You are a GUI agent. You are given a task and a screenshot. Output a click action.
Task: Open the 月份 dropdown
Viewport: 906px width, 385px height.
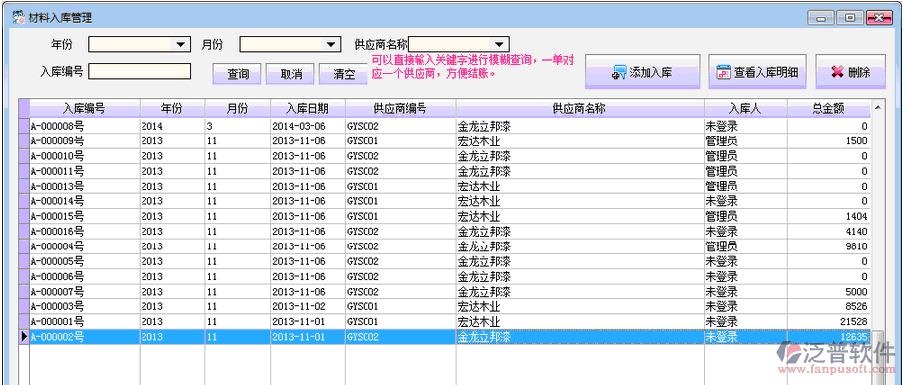(x=331, y=44)
